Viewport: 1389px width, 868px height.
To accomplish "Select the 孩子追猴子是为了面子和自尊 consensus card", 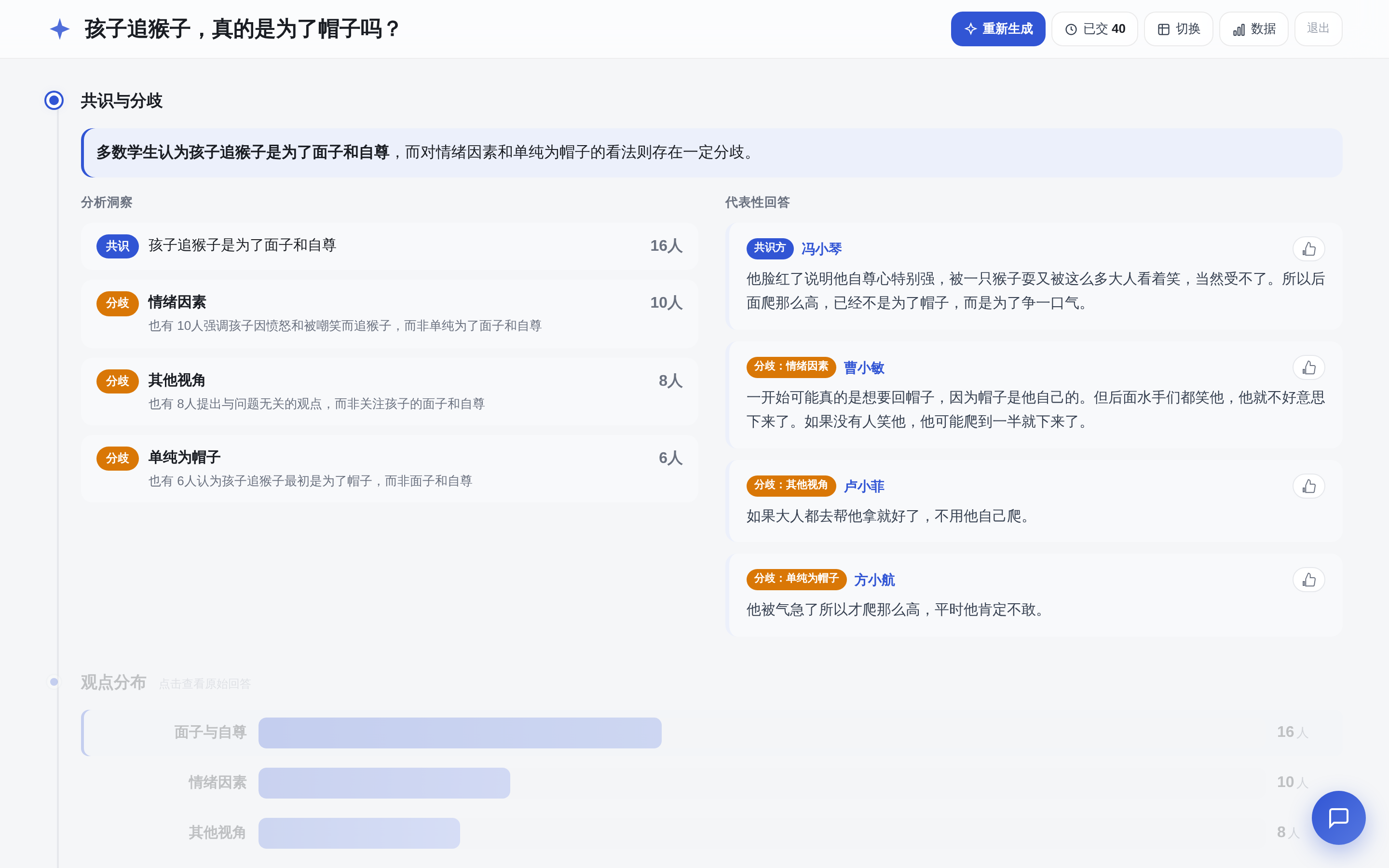I will click(x=389, y=246).
